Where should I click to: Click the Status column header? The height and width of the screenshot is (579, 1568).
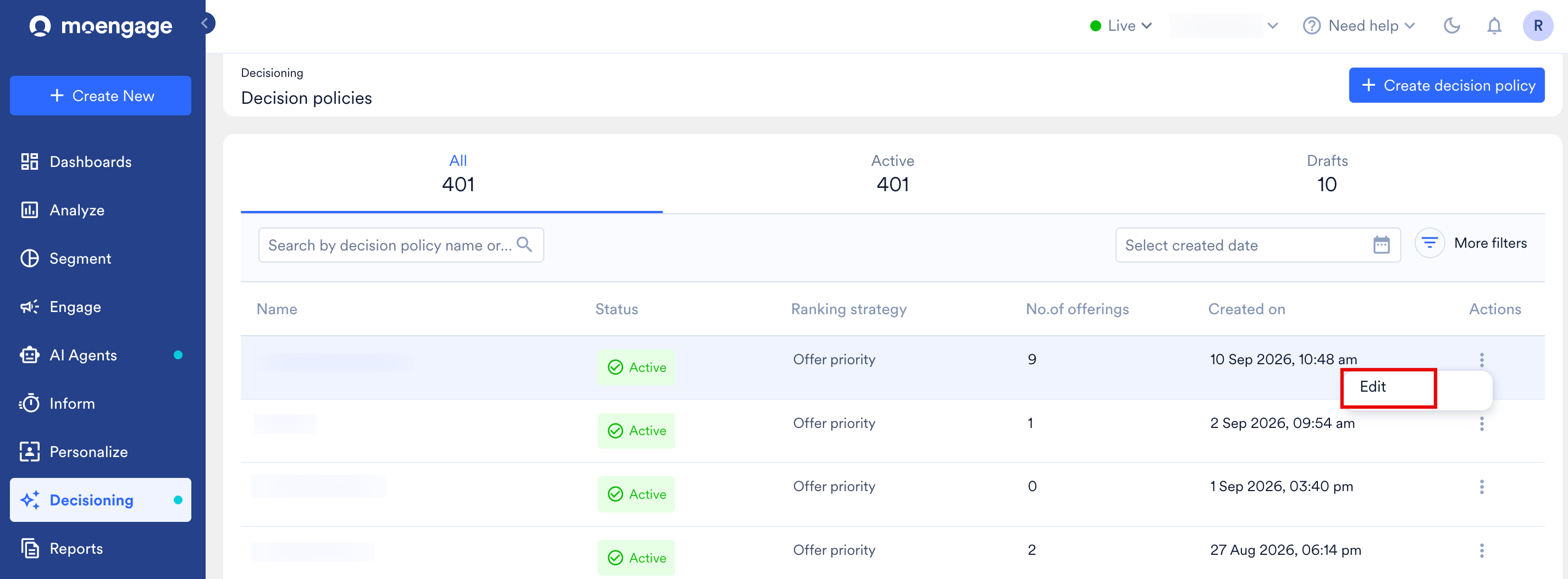pos(616,309)
